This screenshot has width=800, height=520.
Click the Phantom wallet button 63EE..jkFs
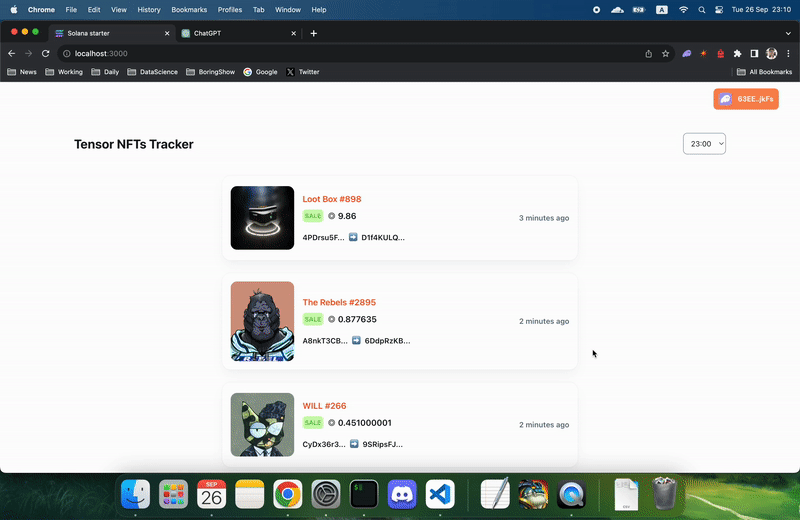click(x=745, y=99)
